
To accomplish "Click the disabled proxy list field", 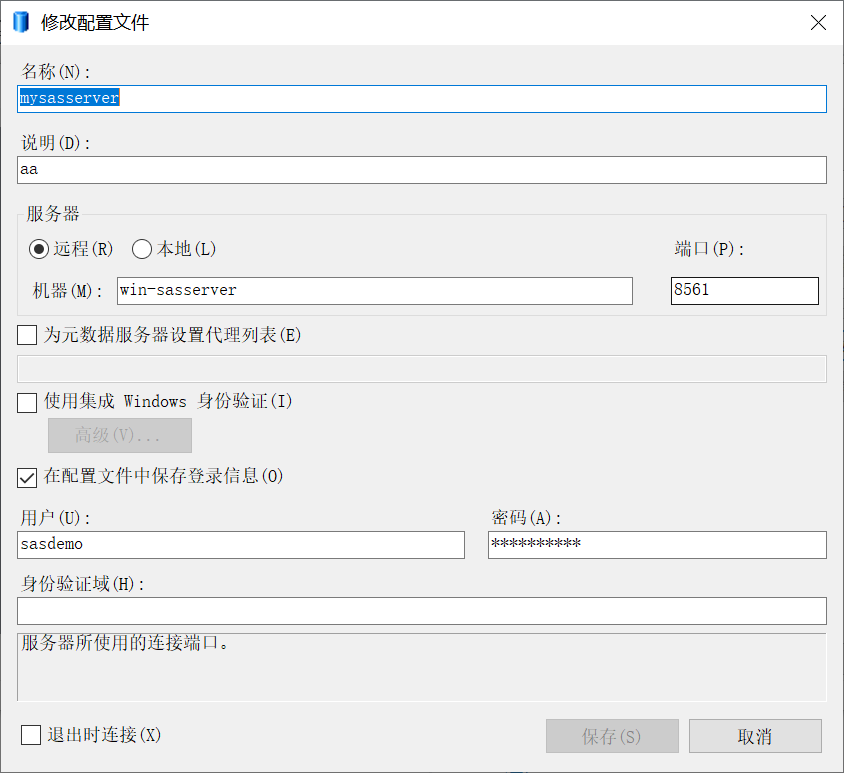I will [x=422, y=369].
